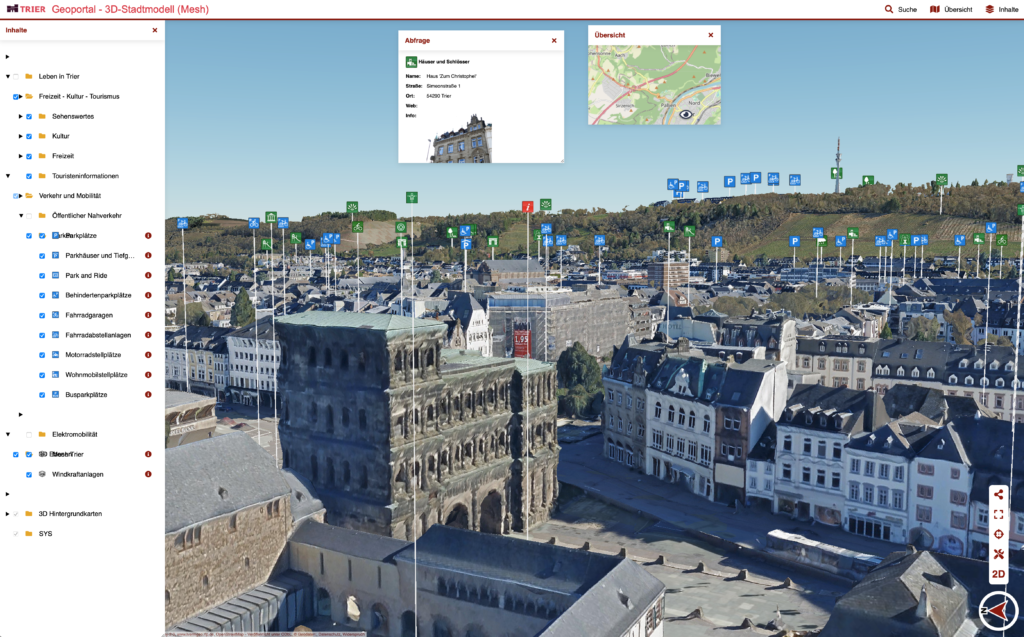Expand the Sehenswertes folder
1024x637 pixels.
[20, 116]
